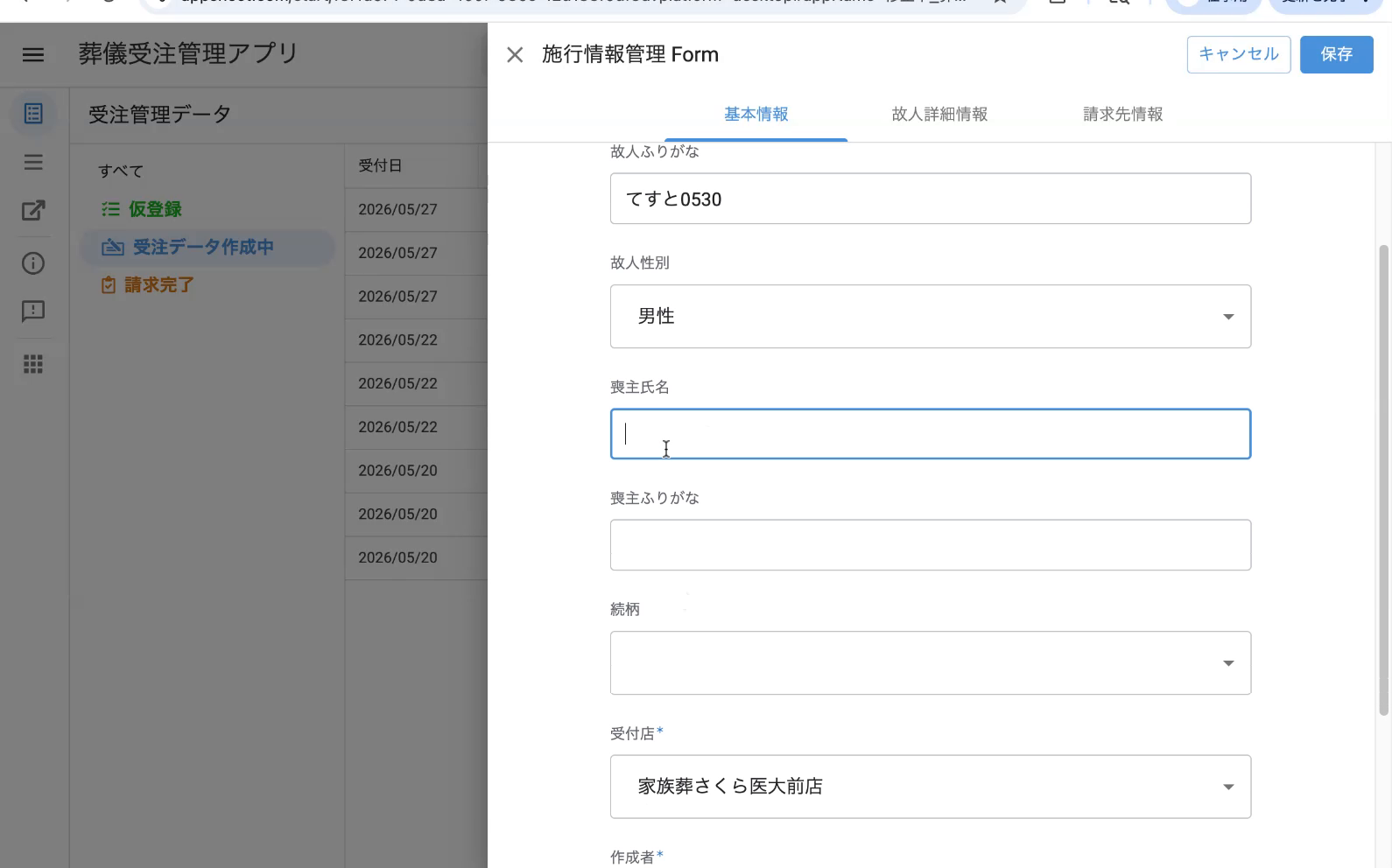This screenshot has width=1392, height=868.
Task: Select 請求完了 view
Action: [x=207, y=285]
